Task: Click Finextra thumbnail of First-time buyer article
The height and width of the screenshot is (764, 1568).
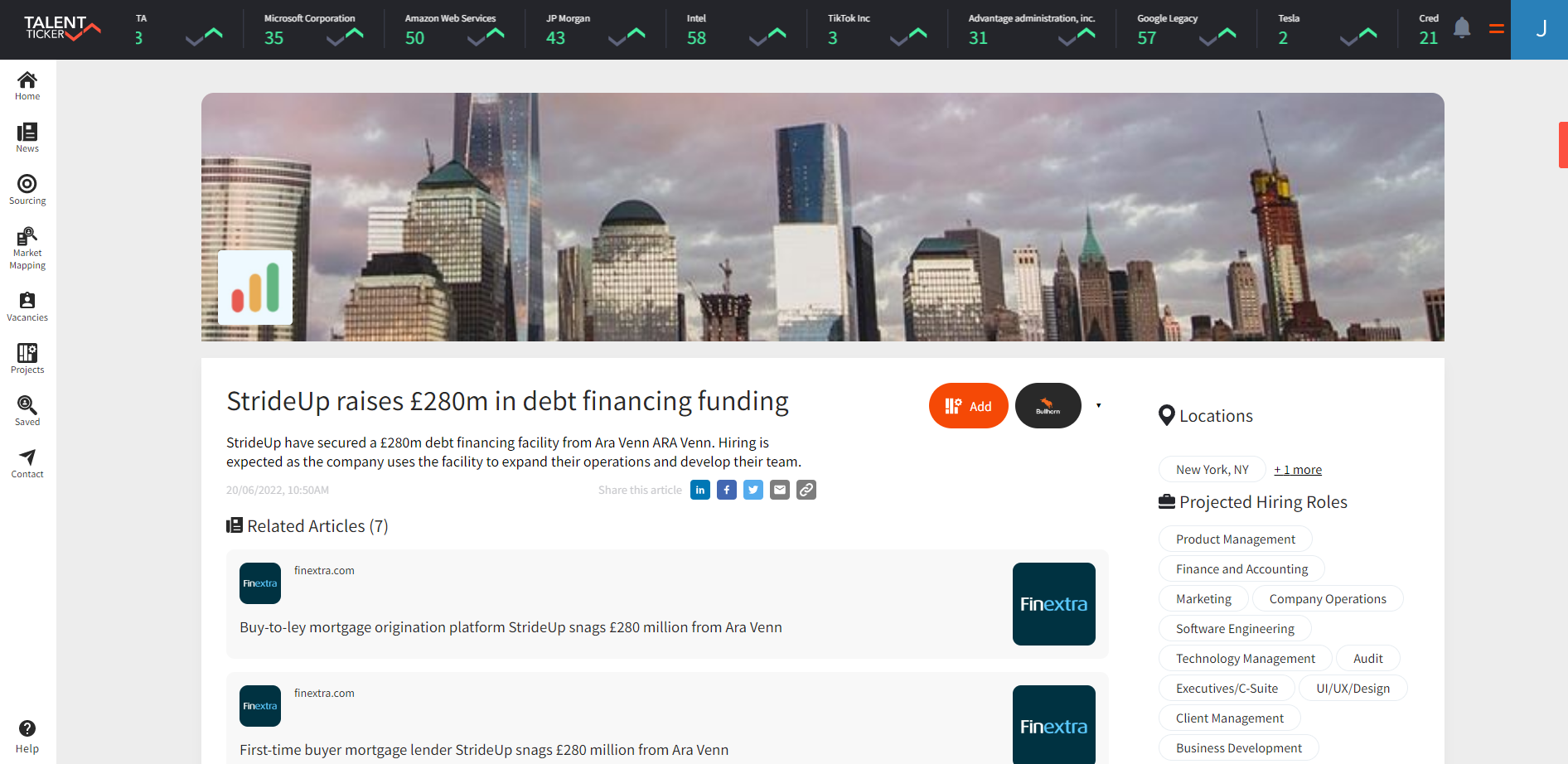Action: coord(1054,724)
